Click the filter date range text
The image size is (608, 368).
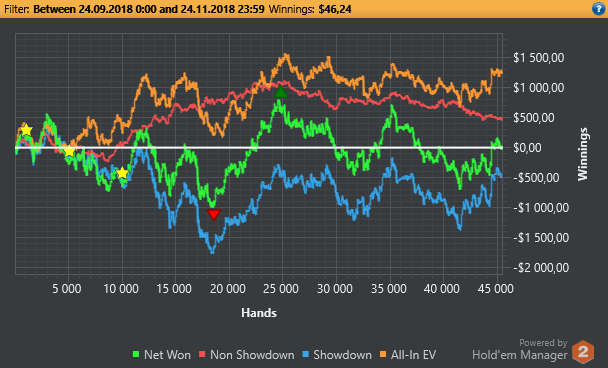149,9
